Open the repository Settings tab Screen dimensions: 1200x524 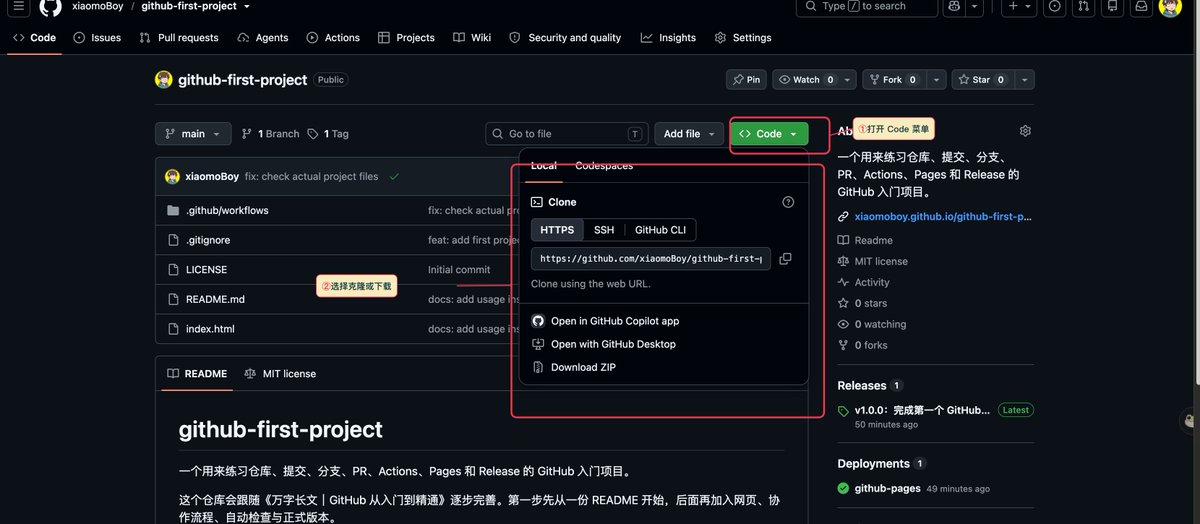pos(743,38)
